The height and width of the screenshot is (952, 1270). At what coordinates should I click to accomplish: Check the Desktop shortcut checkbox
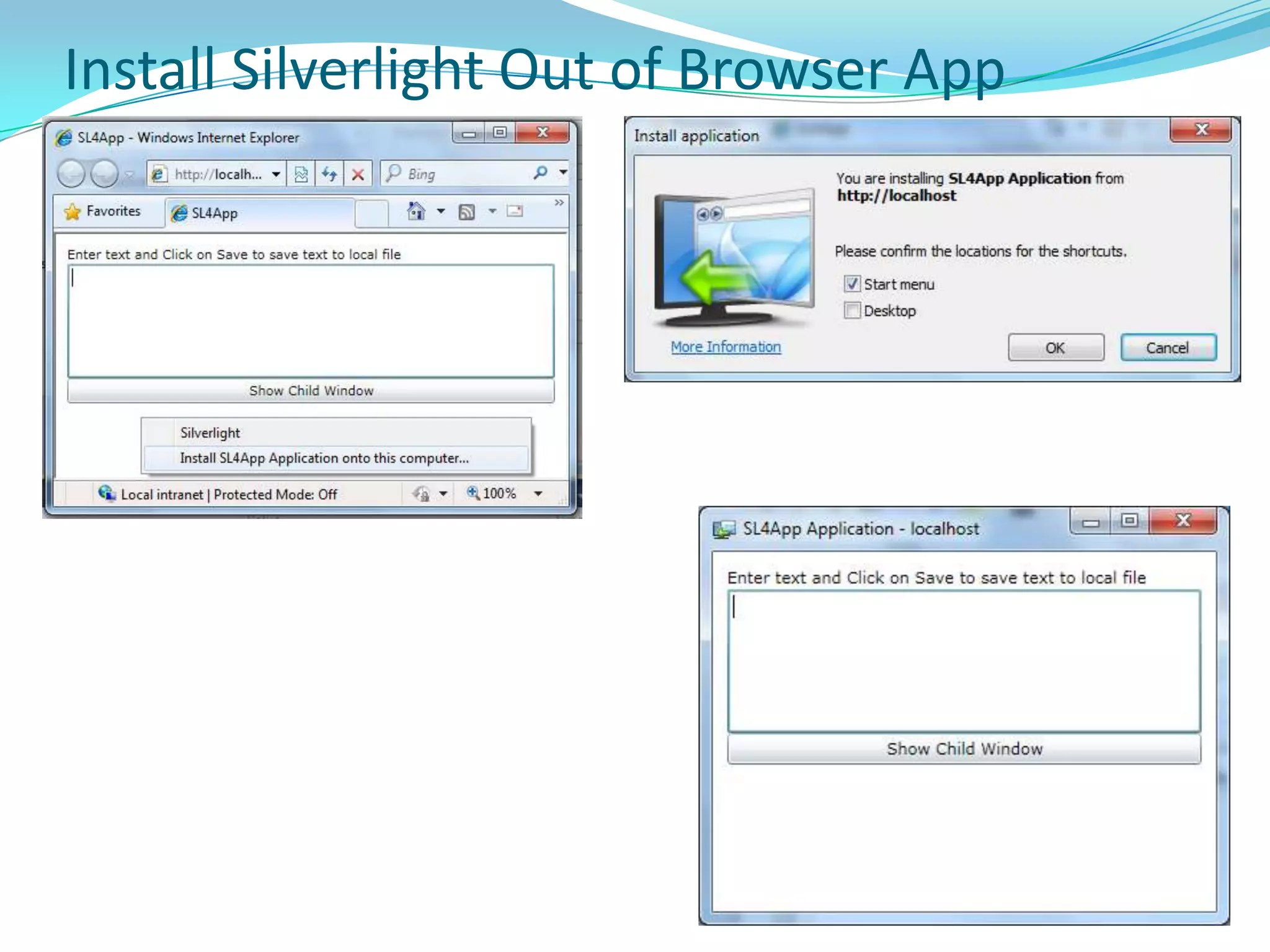(x=852, y=310)
